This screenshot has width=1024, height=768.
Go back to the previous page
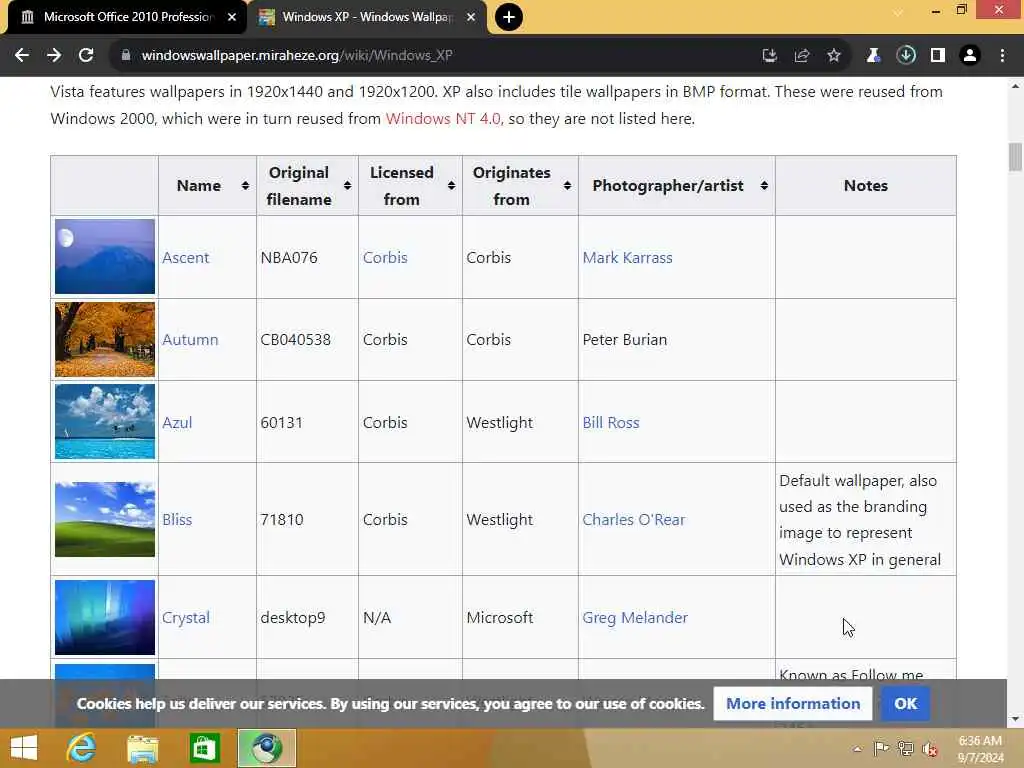(22, 56)
